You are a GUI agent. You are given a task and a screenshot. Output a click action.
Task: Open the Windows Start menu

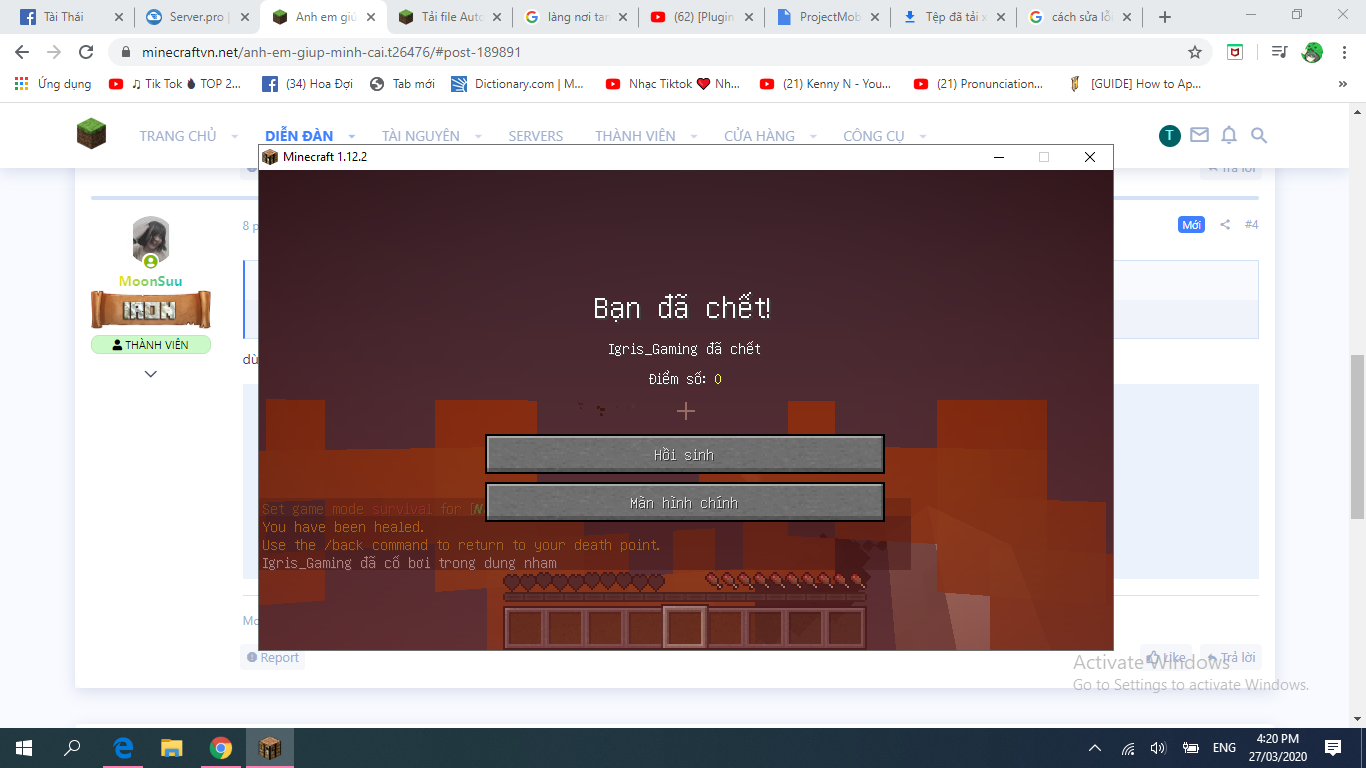(x=24, y=747)
